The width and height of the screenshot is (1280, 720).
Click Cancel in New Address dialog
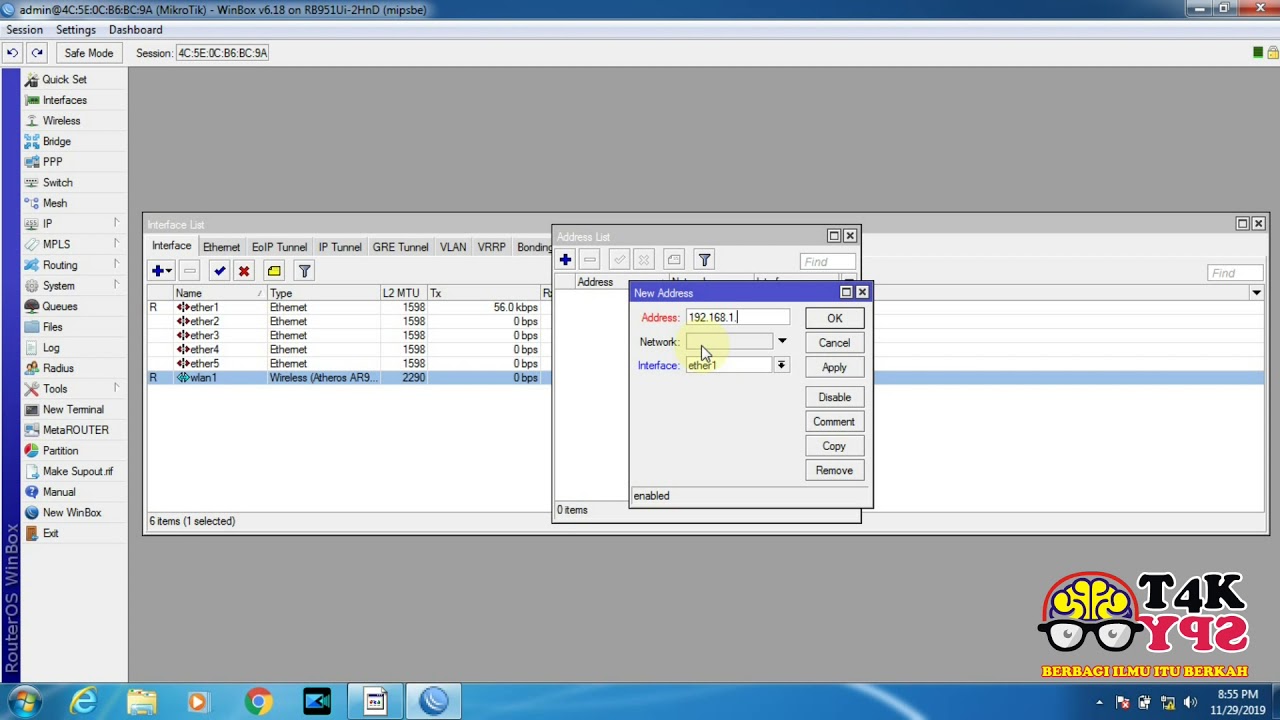tap(834, 343)
